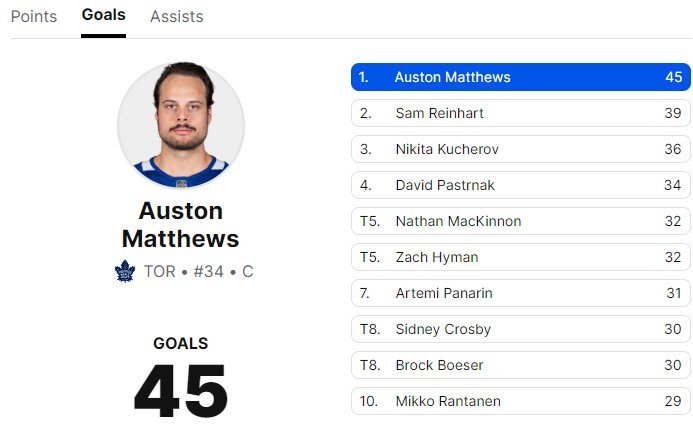693x425 pixels.
Task: Open Auston Matthews' headshot photo
Action: [181, 126]
